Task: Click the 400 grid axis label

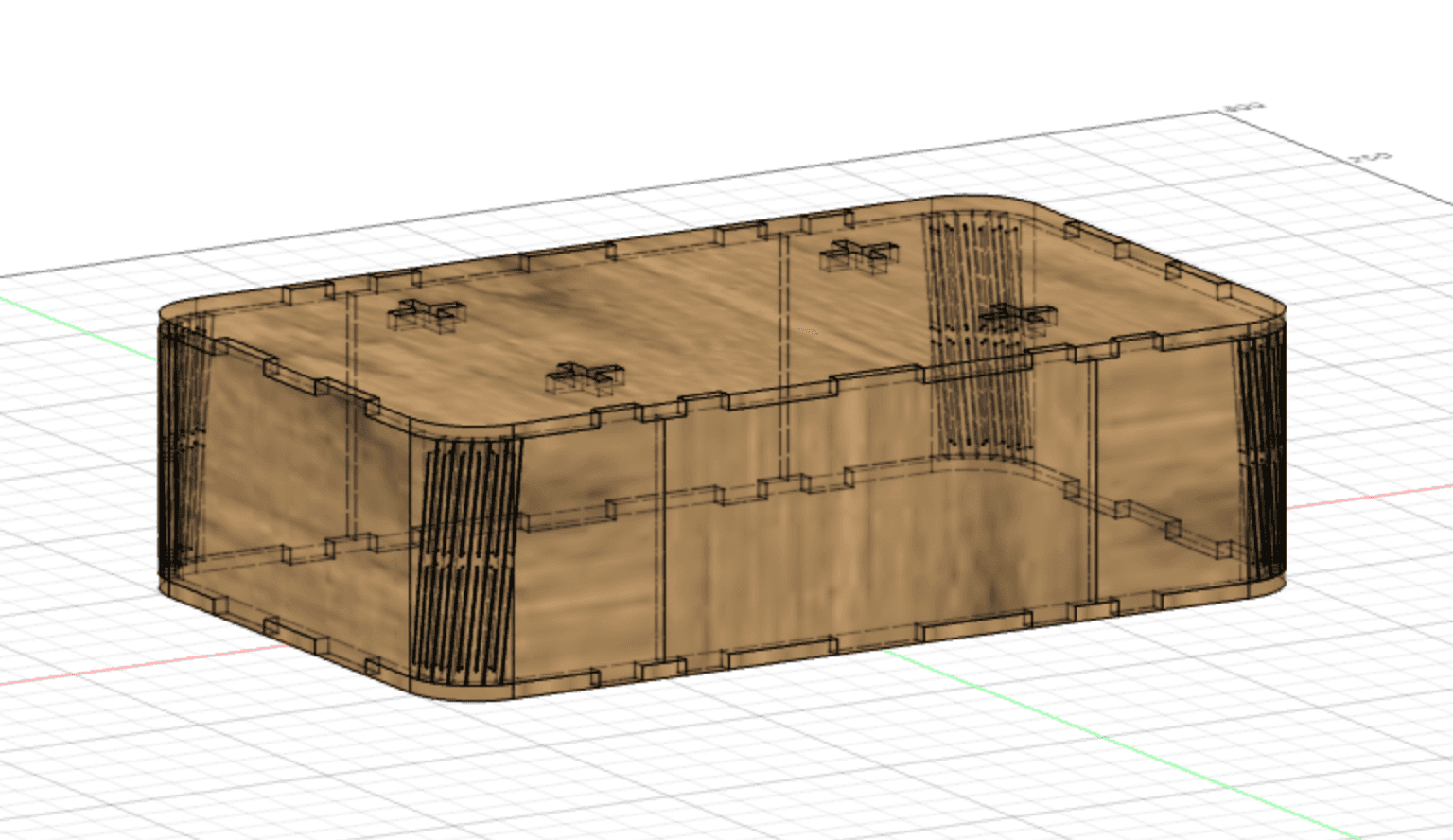Action: coord(1242,105)
